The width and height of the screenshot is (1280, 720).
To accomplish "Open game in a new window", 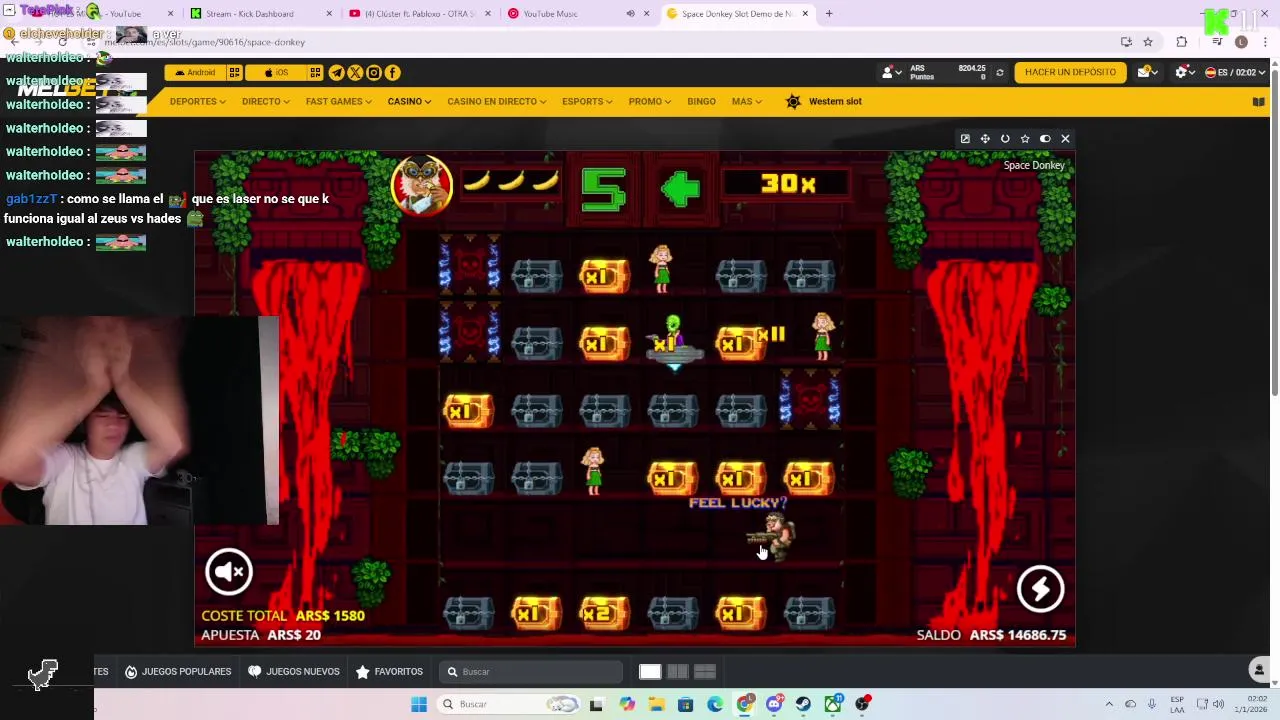I will coord(965,139).
